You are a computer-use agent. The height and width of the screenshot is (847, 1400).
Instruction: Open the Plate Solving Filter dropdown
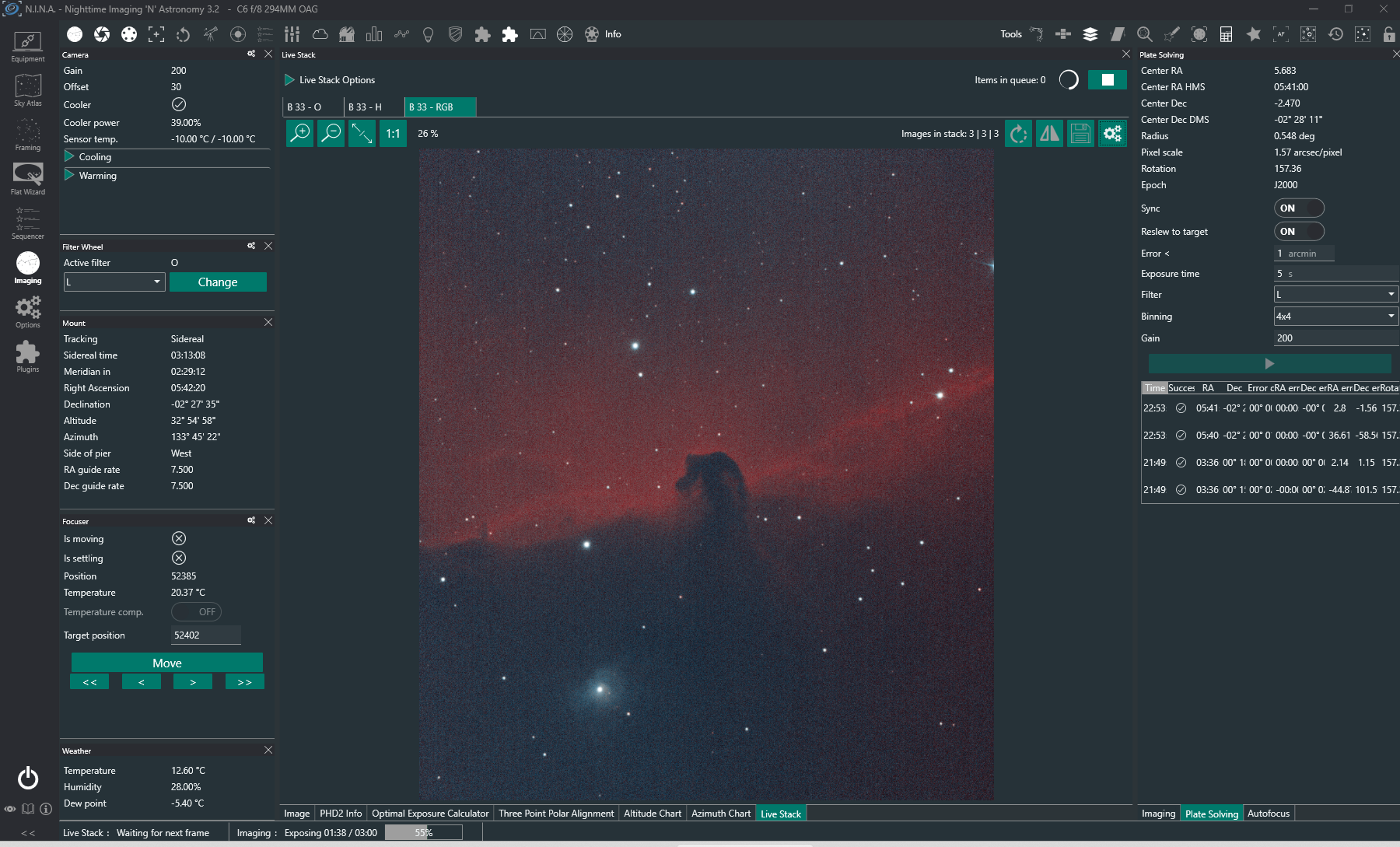click(x=1336, y=294)
